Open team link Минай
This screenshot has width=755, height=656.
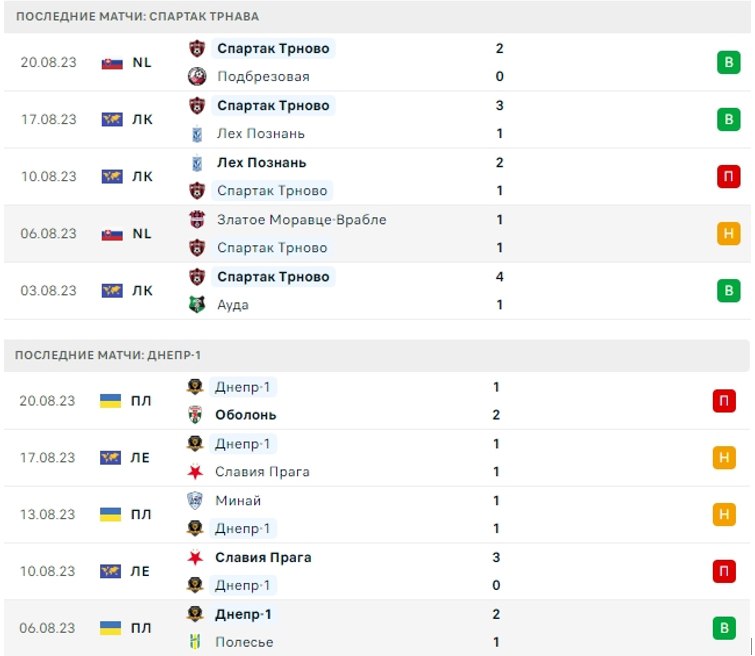coord(238,500)
